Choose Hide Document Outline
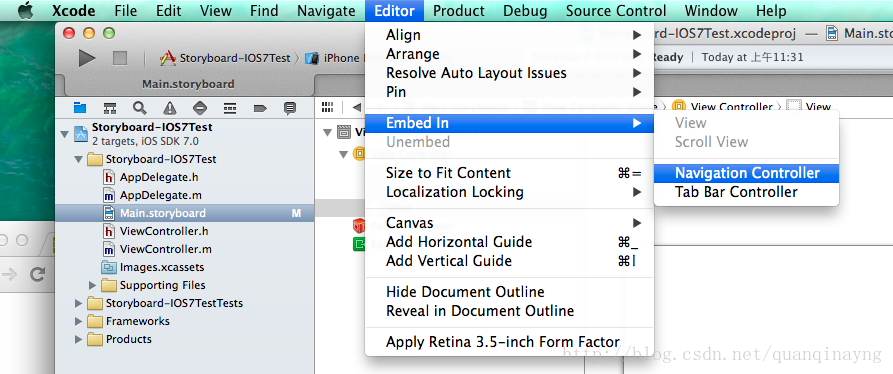The width and height of the screenshot is (893, 374). click(x=509, y=292)
